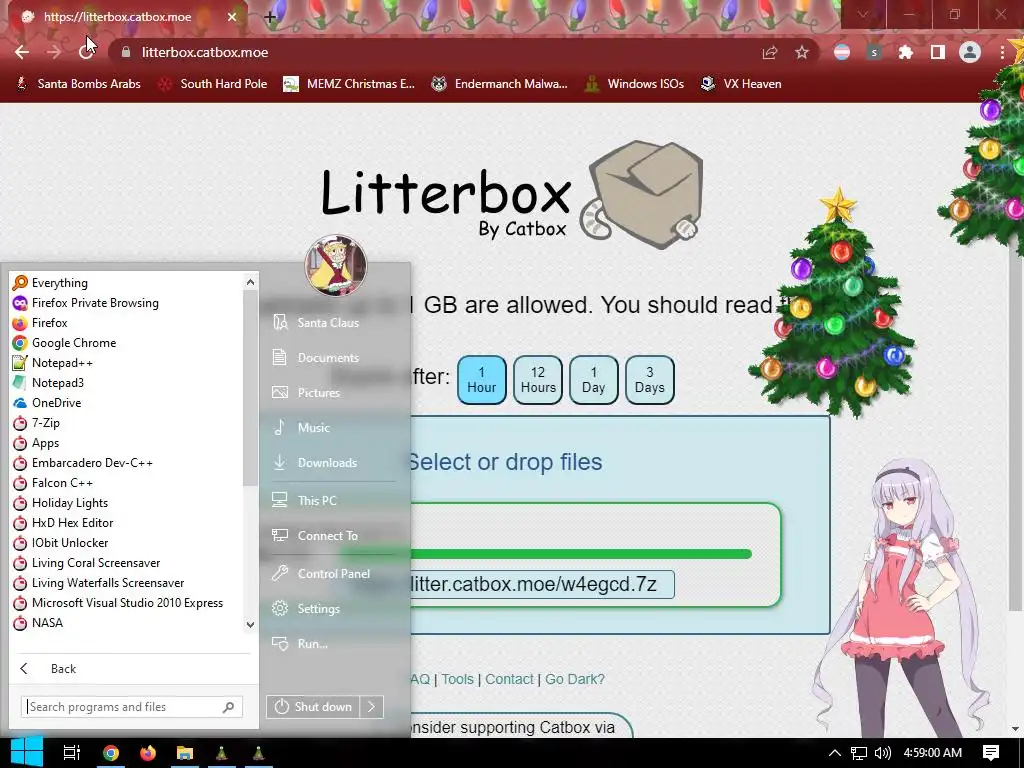Open File Explorer from the taskbar
The image size is (1024, 768).
click(185, 753)
